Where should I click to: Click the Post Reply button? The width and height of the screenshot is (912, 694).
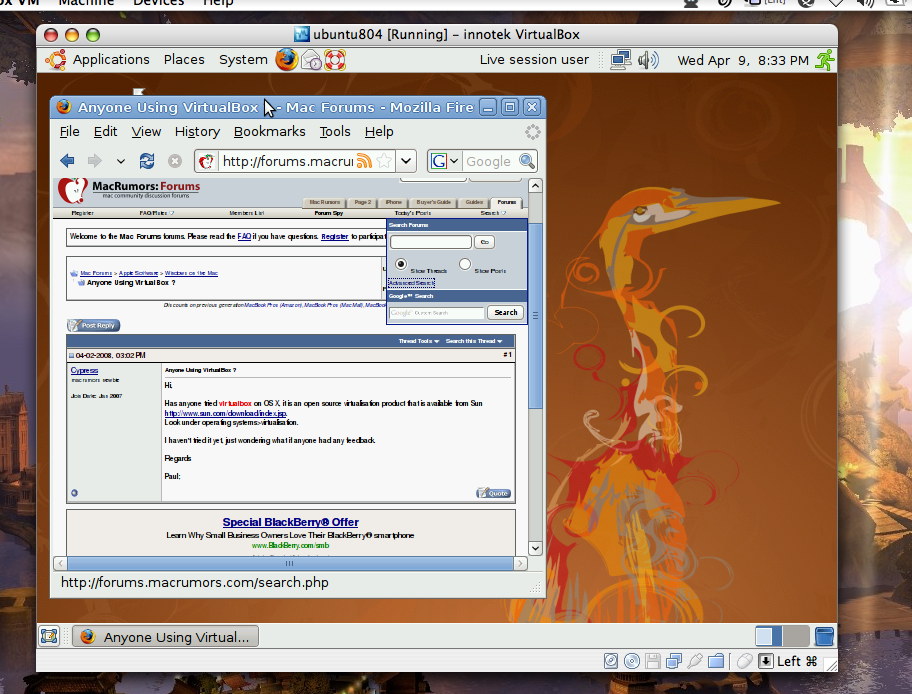[x=94, y=325]
